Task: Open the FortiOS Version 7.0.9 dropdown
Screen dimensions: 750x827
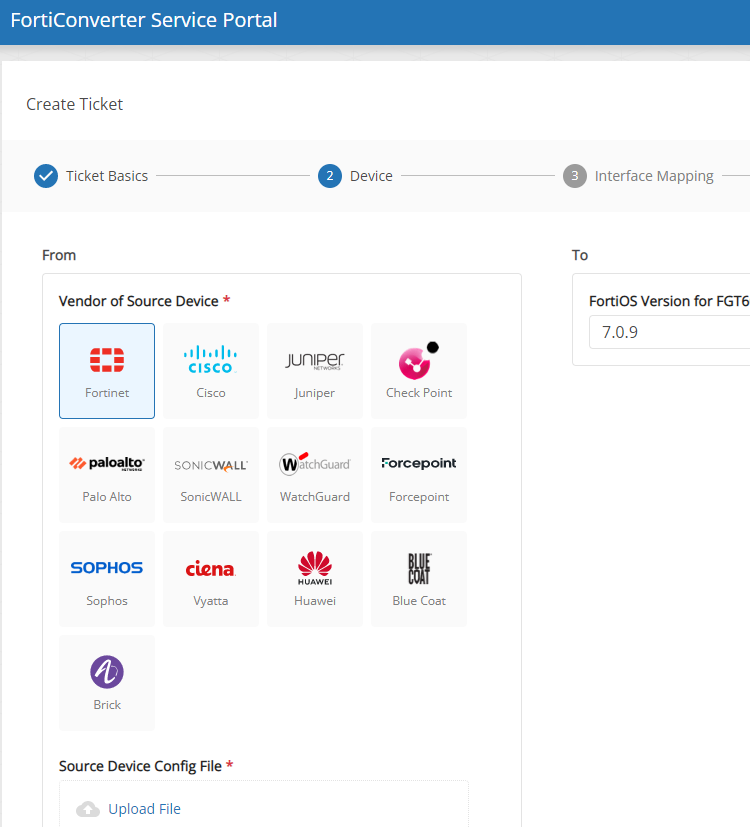Action: coord(670,332)
